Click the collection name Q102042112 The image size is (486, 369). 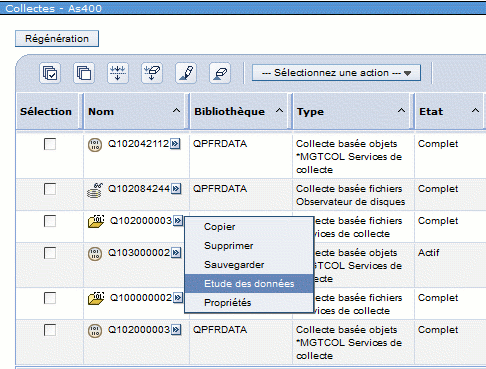click(x=138, y=144)
